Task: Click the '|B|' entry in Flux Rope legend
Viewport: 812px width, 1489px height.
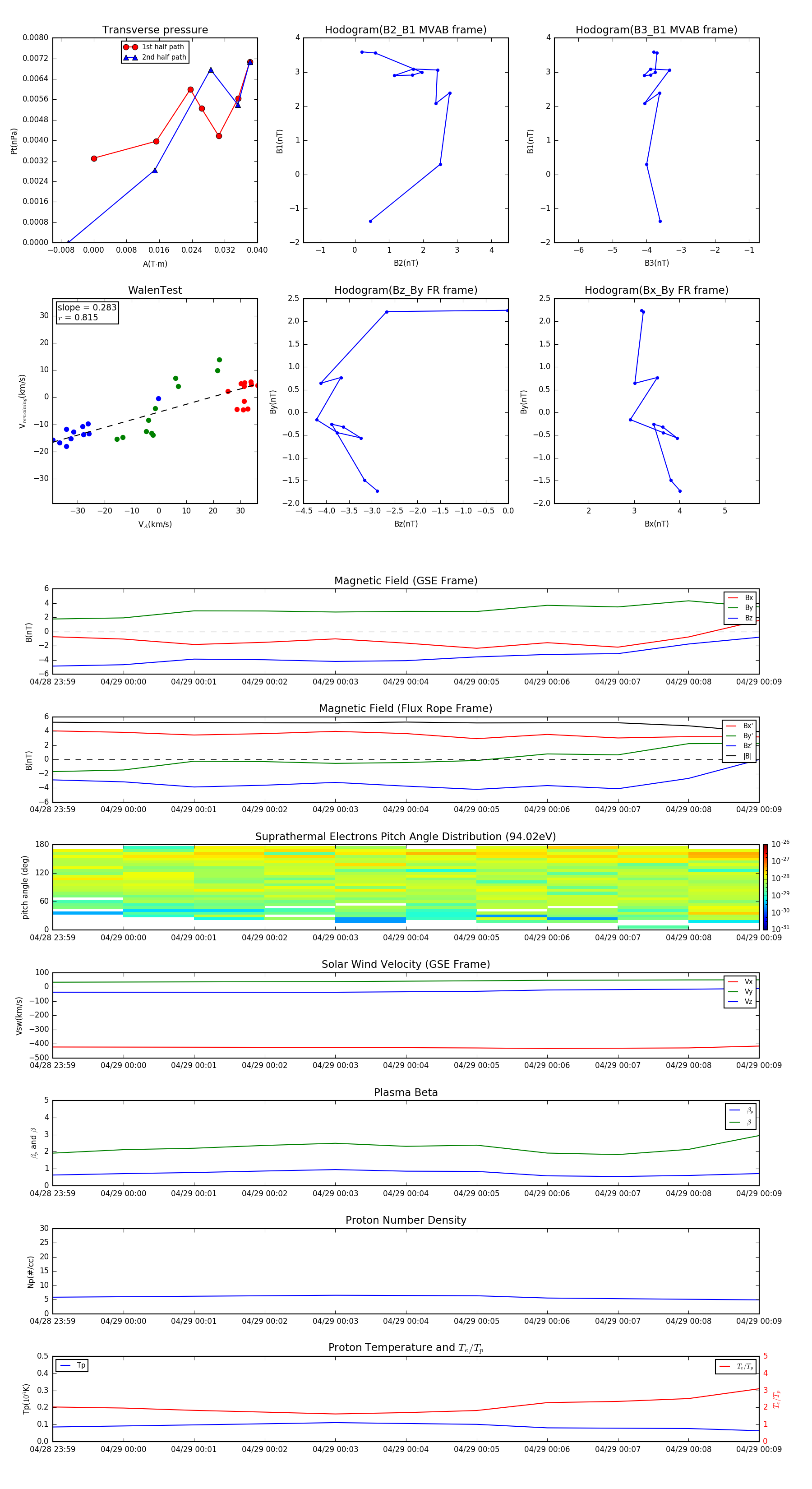Action: (740, 756)
